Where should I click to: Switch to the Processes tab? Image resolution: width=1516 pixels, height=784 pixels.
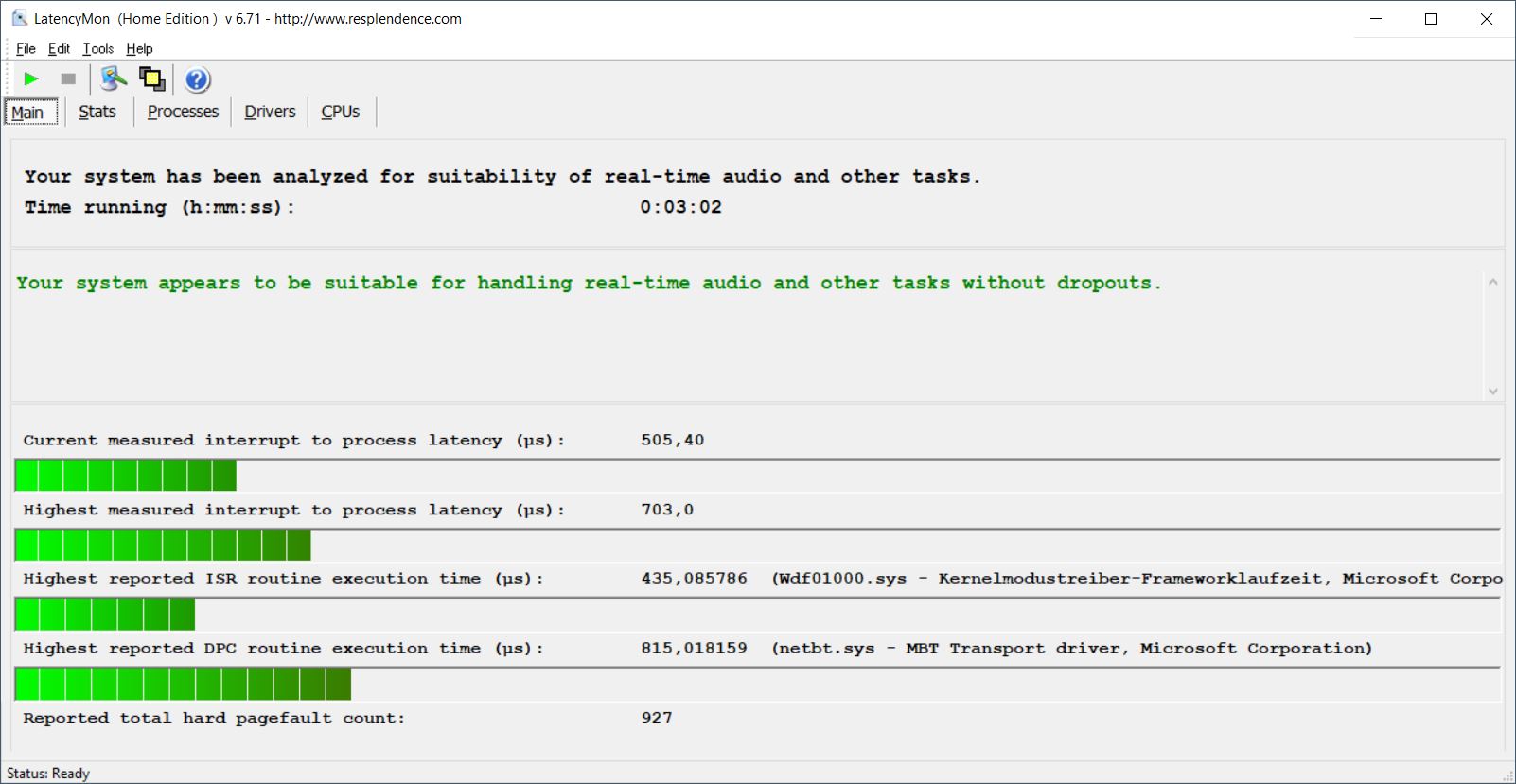pyautogui.click(x=183, y=113)
